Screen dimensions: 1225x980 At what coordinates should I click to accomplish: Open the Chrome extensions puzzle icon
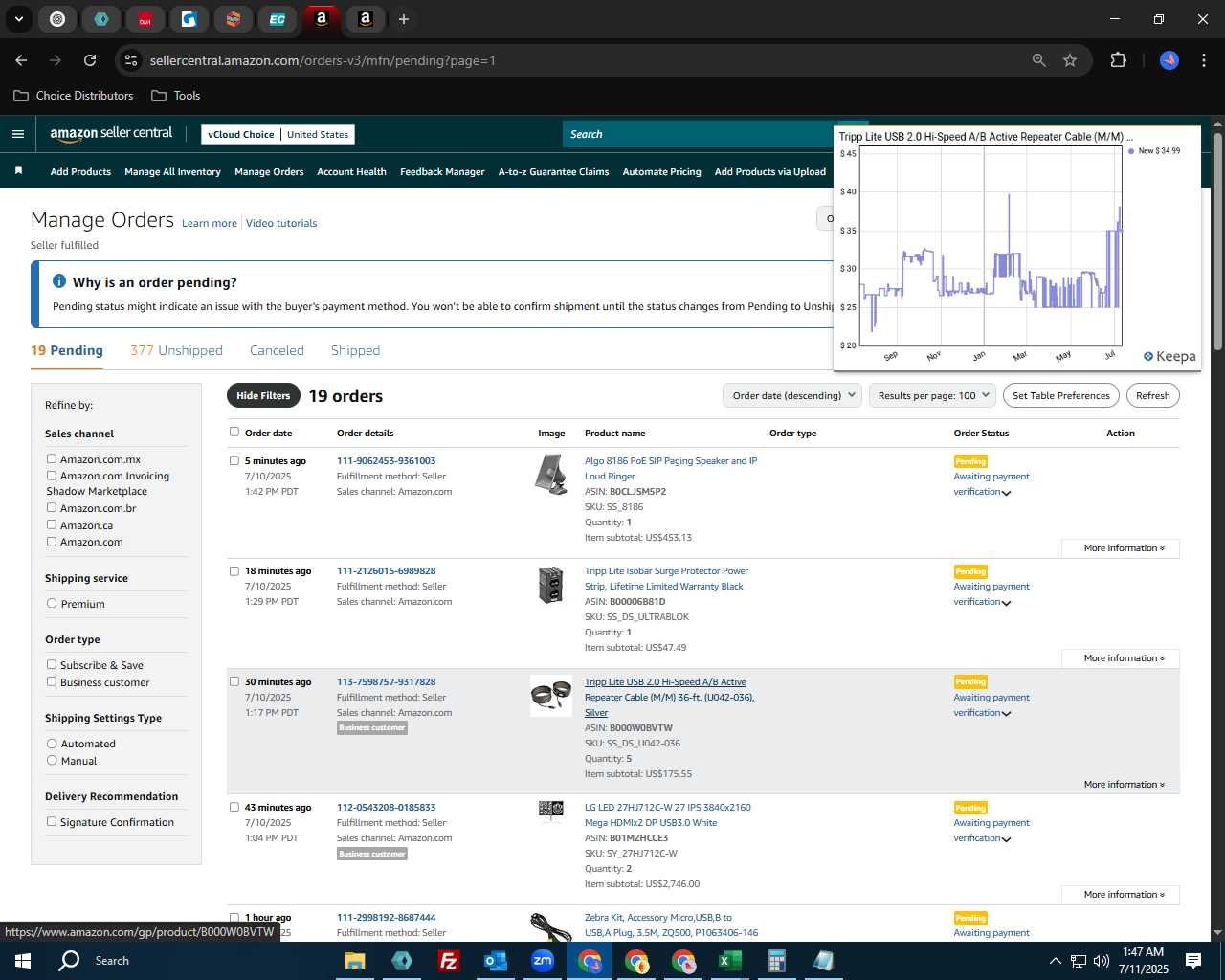1118,60
